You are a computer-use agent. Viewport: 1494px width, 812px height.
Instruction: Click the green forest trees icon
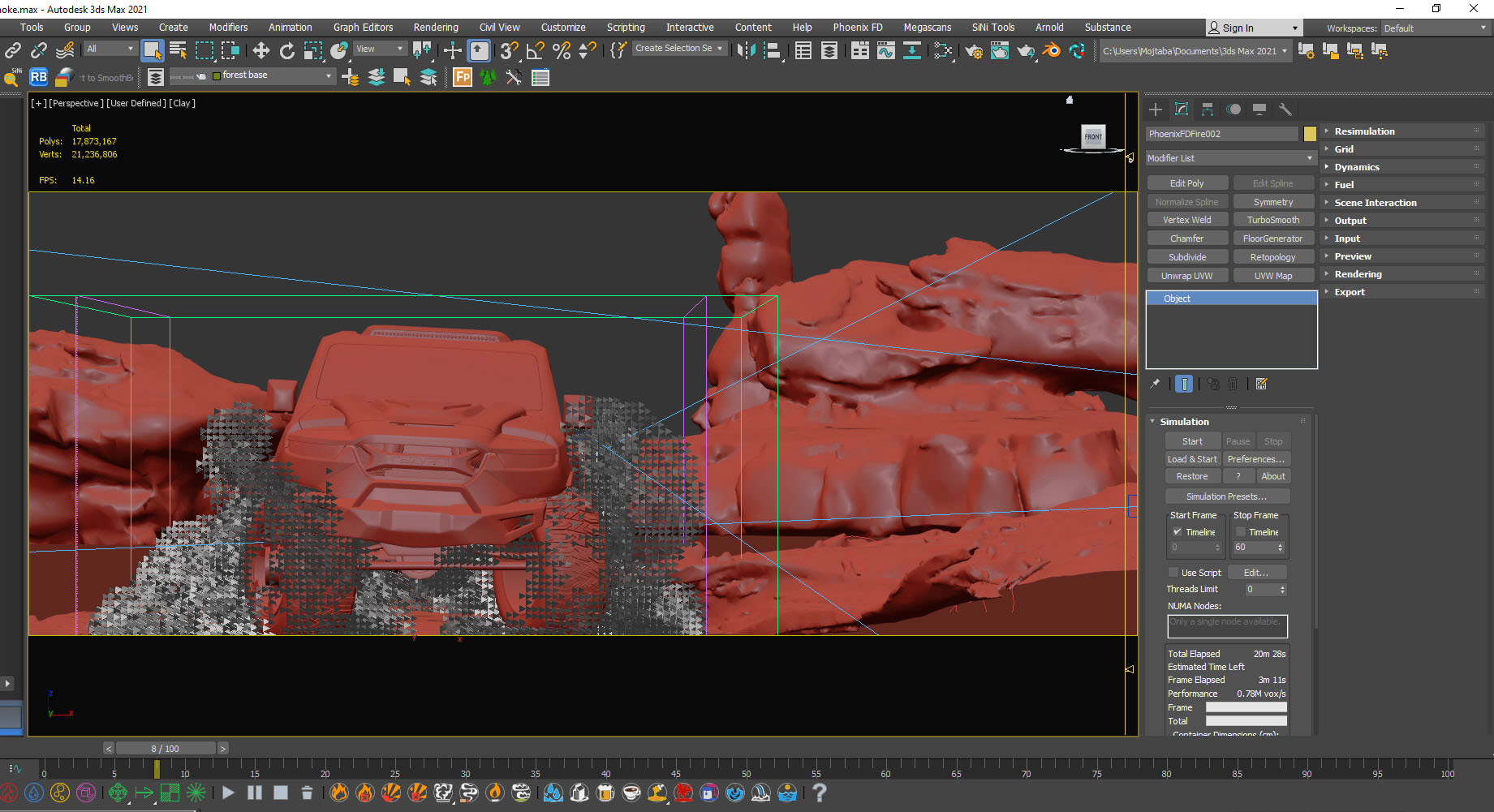488,77
